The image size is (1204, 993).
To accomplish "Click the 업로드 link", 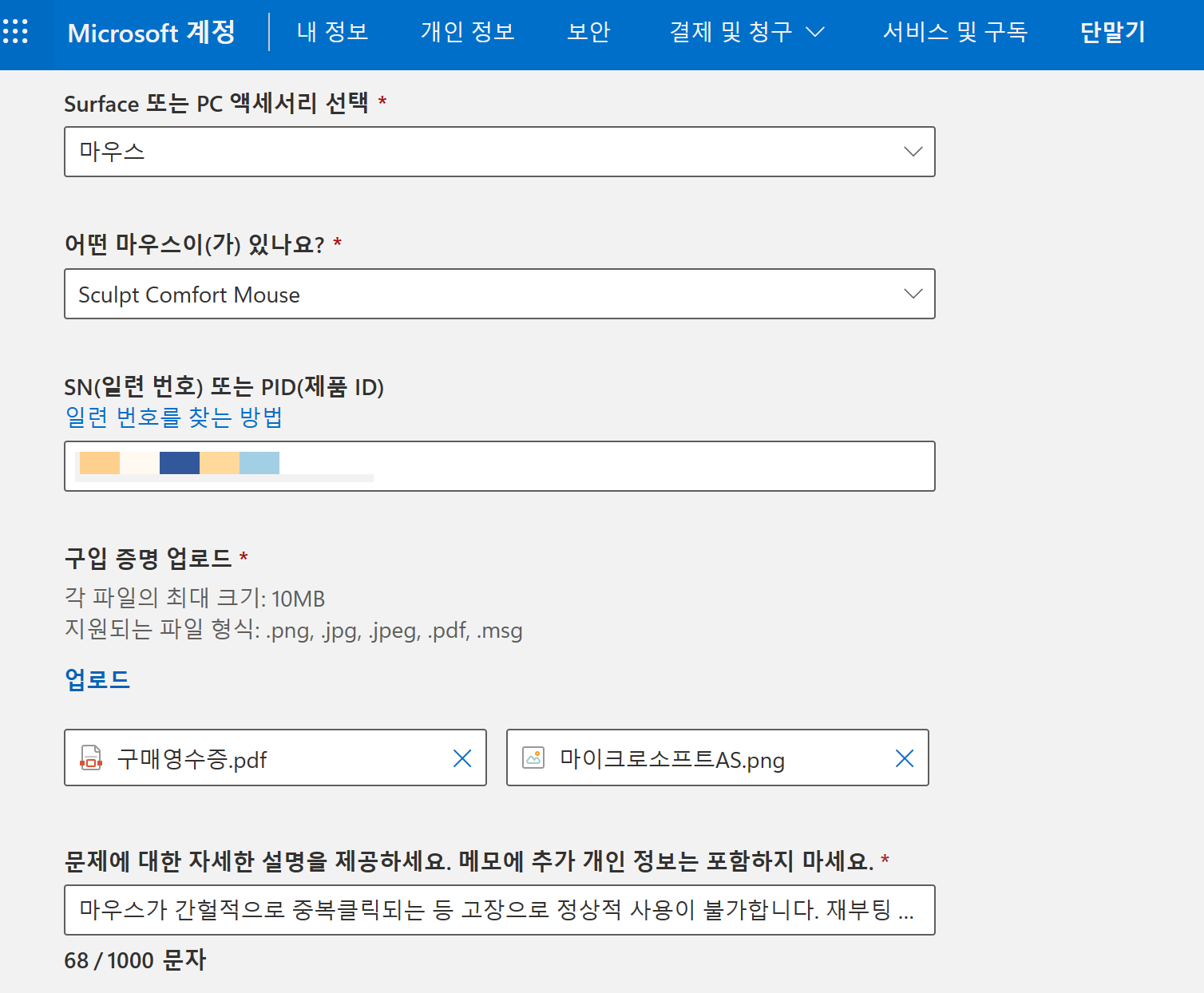I will click(x=97, y=679).
